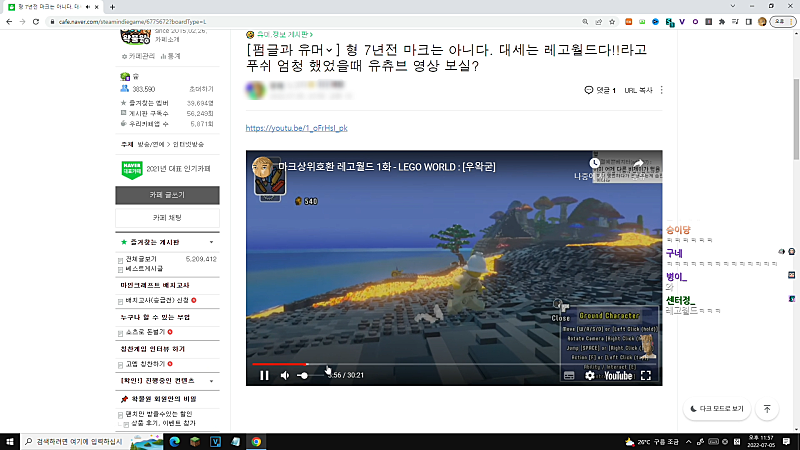Open a new browser tab
Screen dimensions: 800x450
click(x=112, y=7)
